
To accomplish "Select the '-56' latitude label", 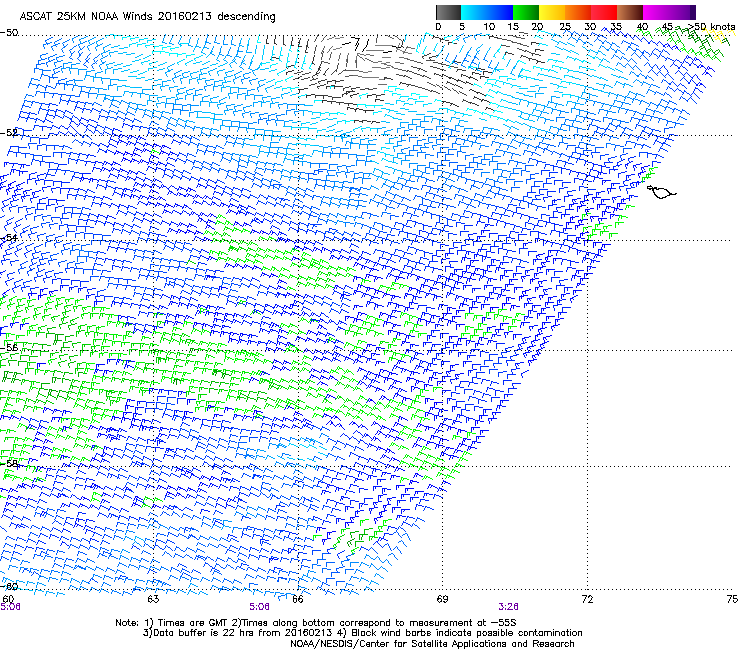I will (9, 347).
